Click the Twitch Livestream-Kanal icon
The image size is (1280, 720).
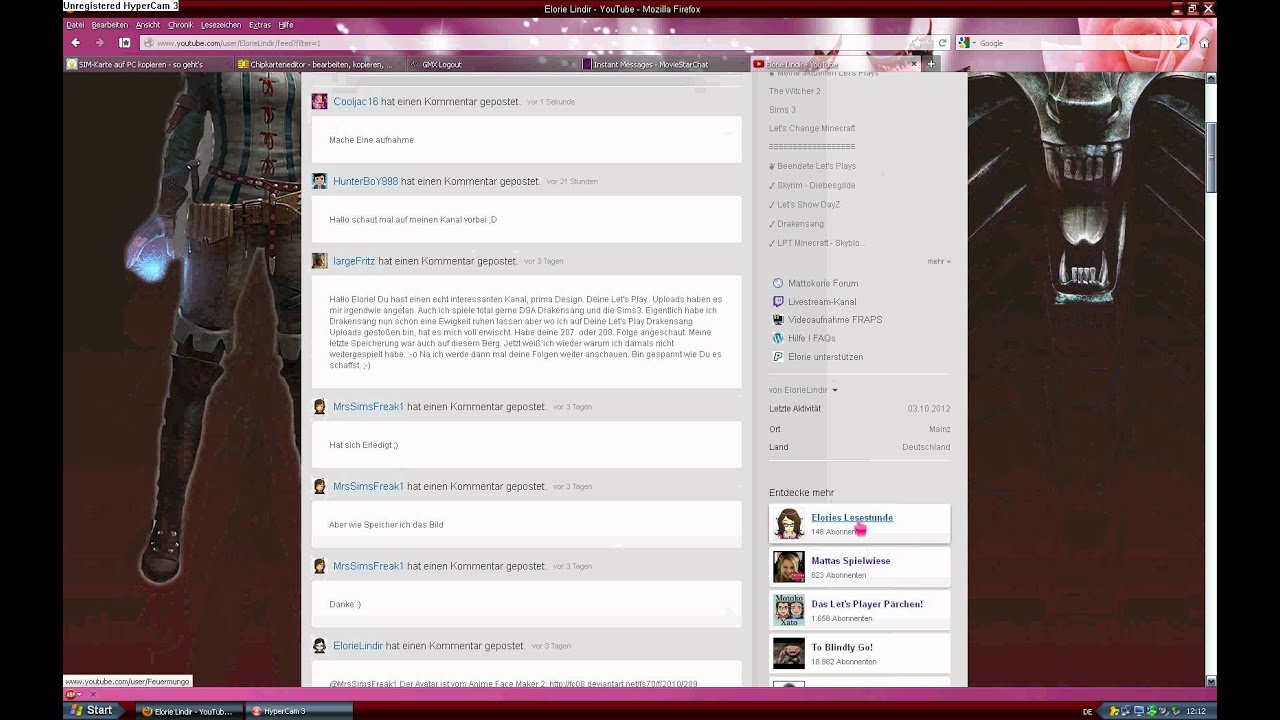tap(778, 301)
